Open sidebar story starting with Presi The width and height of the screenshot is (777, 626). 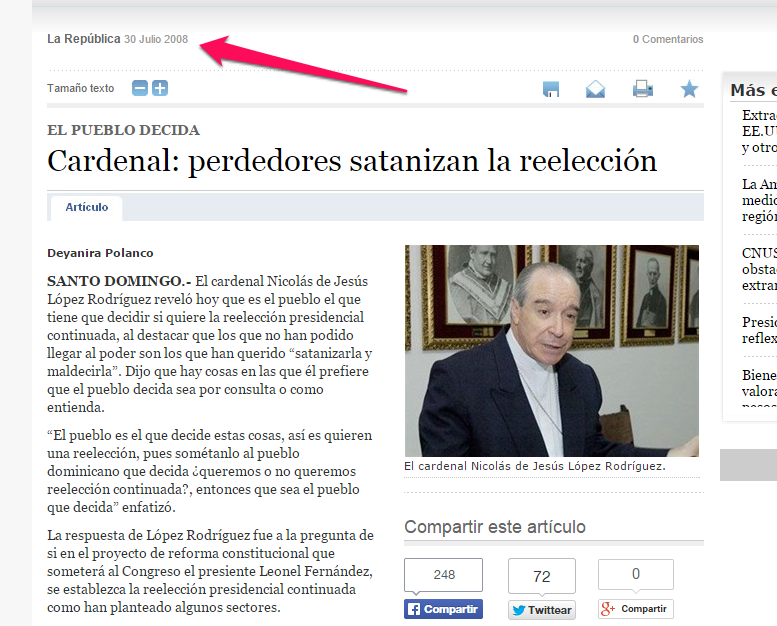point(759,330)
